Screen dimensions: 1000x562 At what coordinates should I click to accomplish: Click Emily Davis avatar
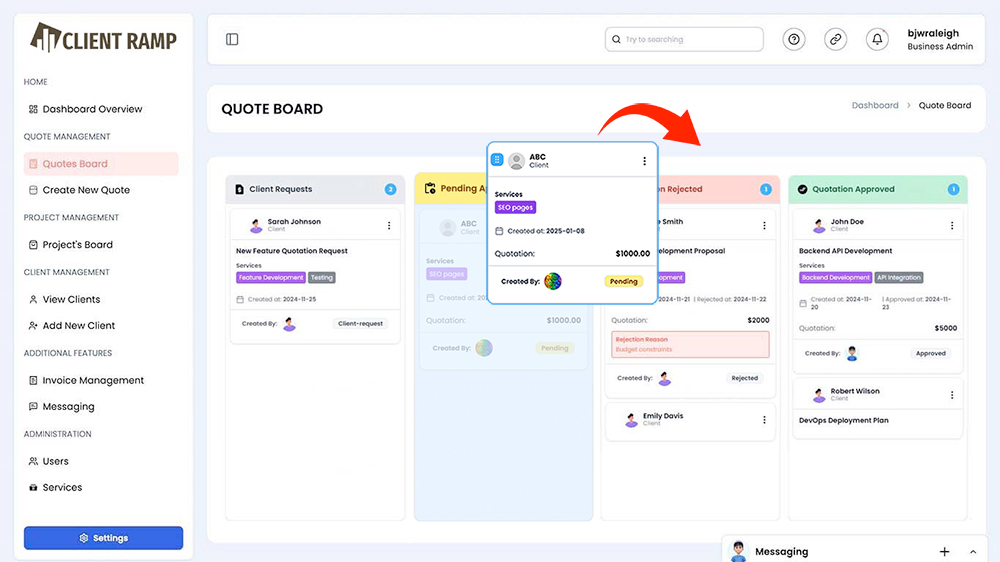[631, 420]
